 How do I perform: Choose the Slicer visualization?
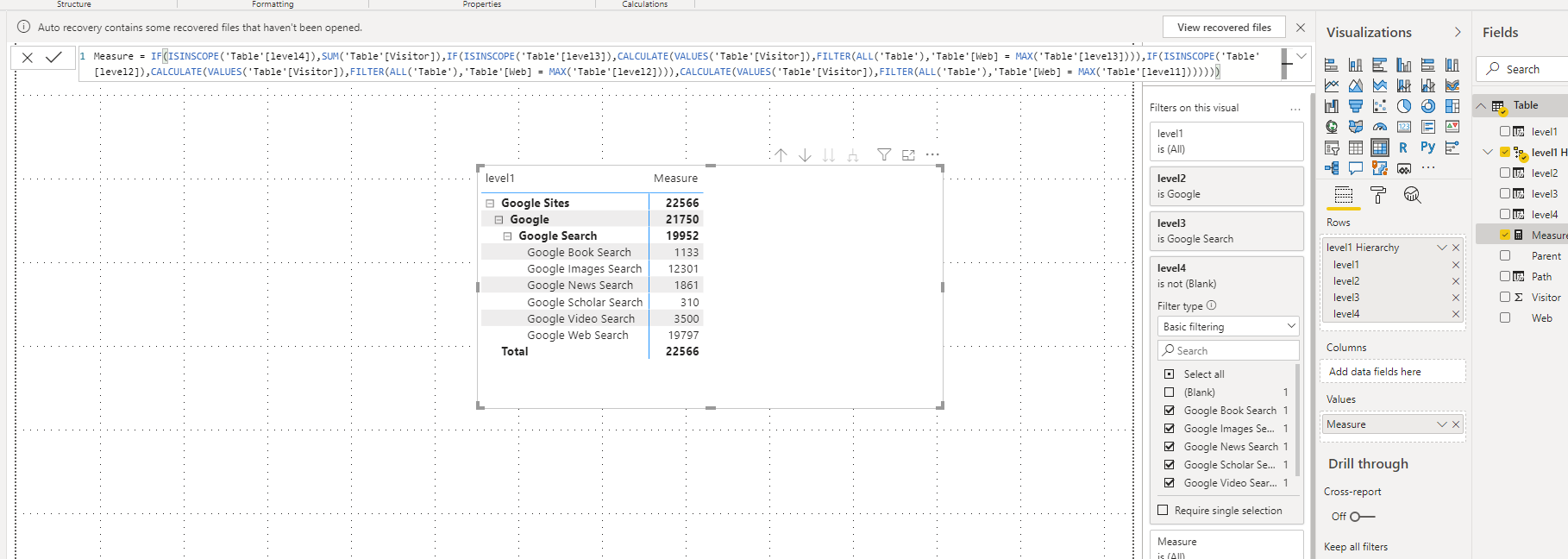[x=1332, y=148]
